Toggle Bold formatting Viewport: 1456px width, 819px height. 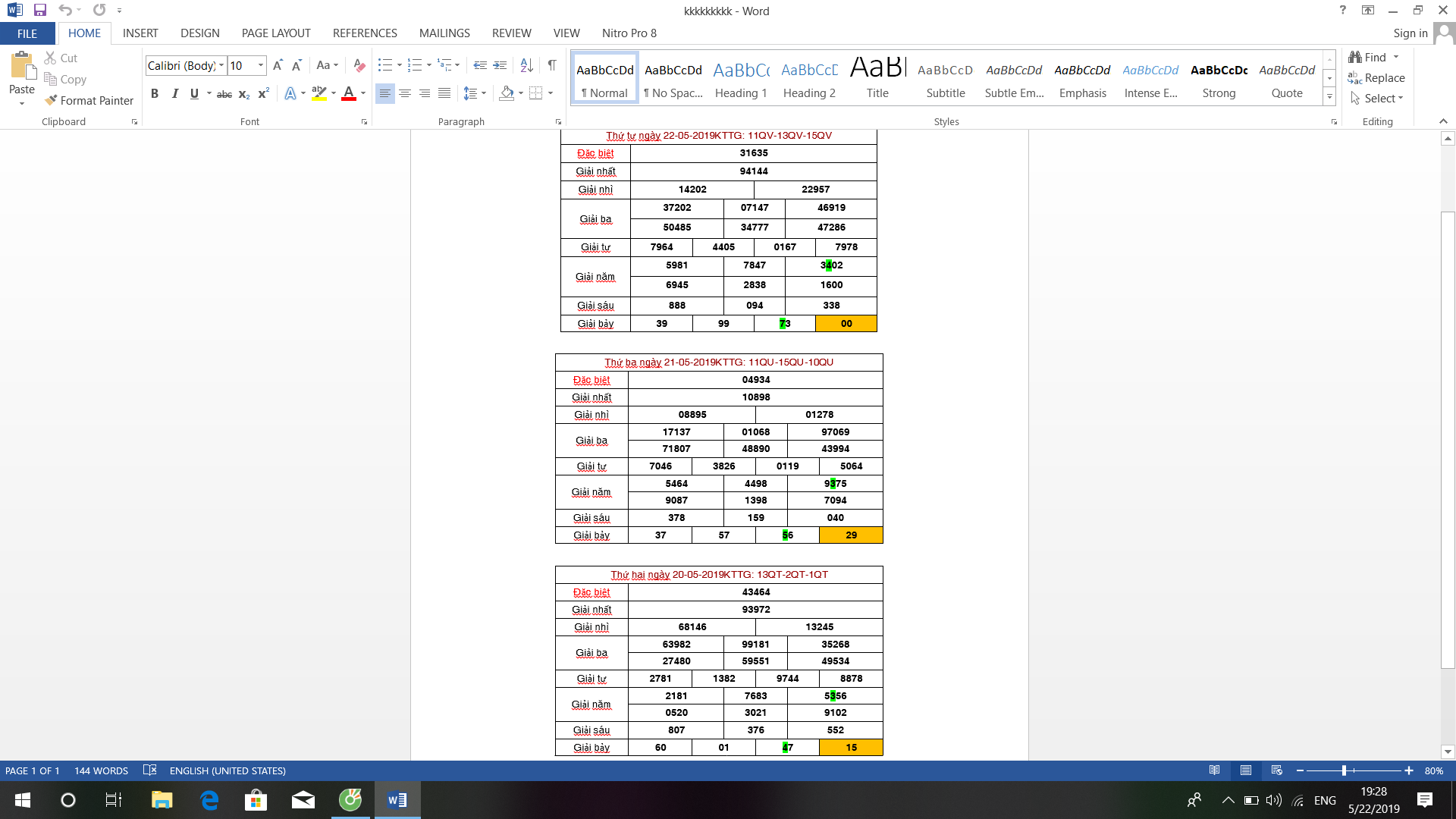point(155,93)
